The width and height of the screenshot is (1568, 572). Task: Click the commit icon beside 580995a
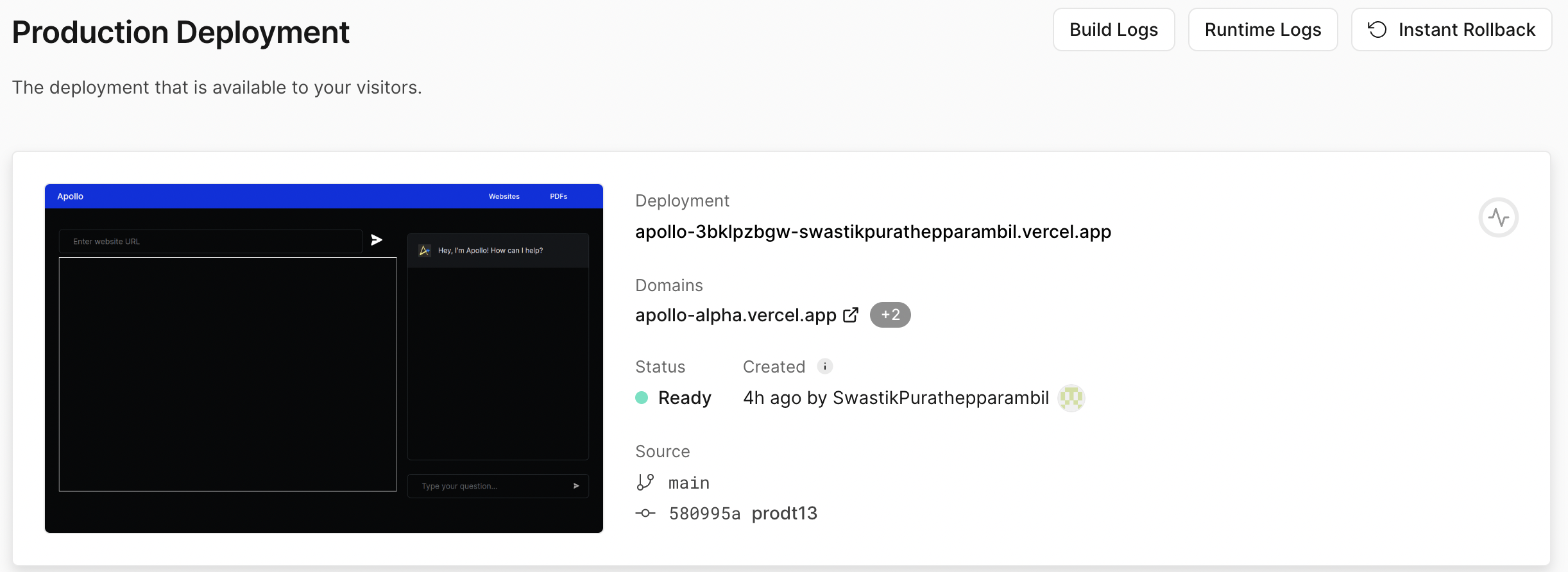[645, 513]
